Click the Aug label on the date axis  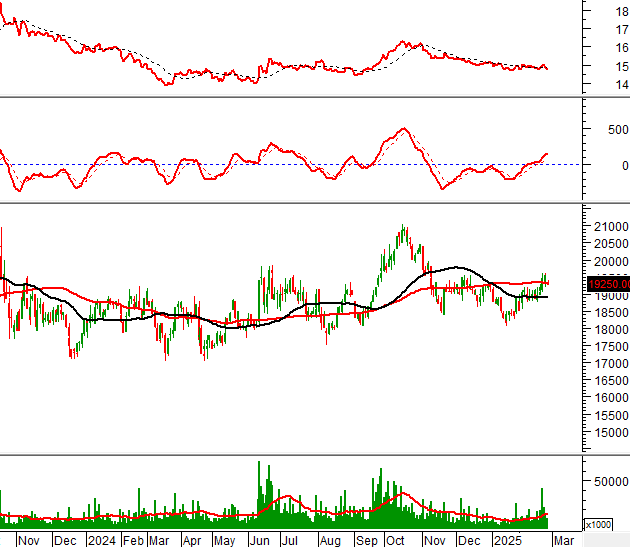(x=328, y=540)
